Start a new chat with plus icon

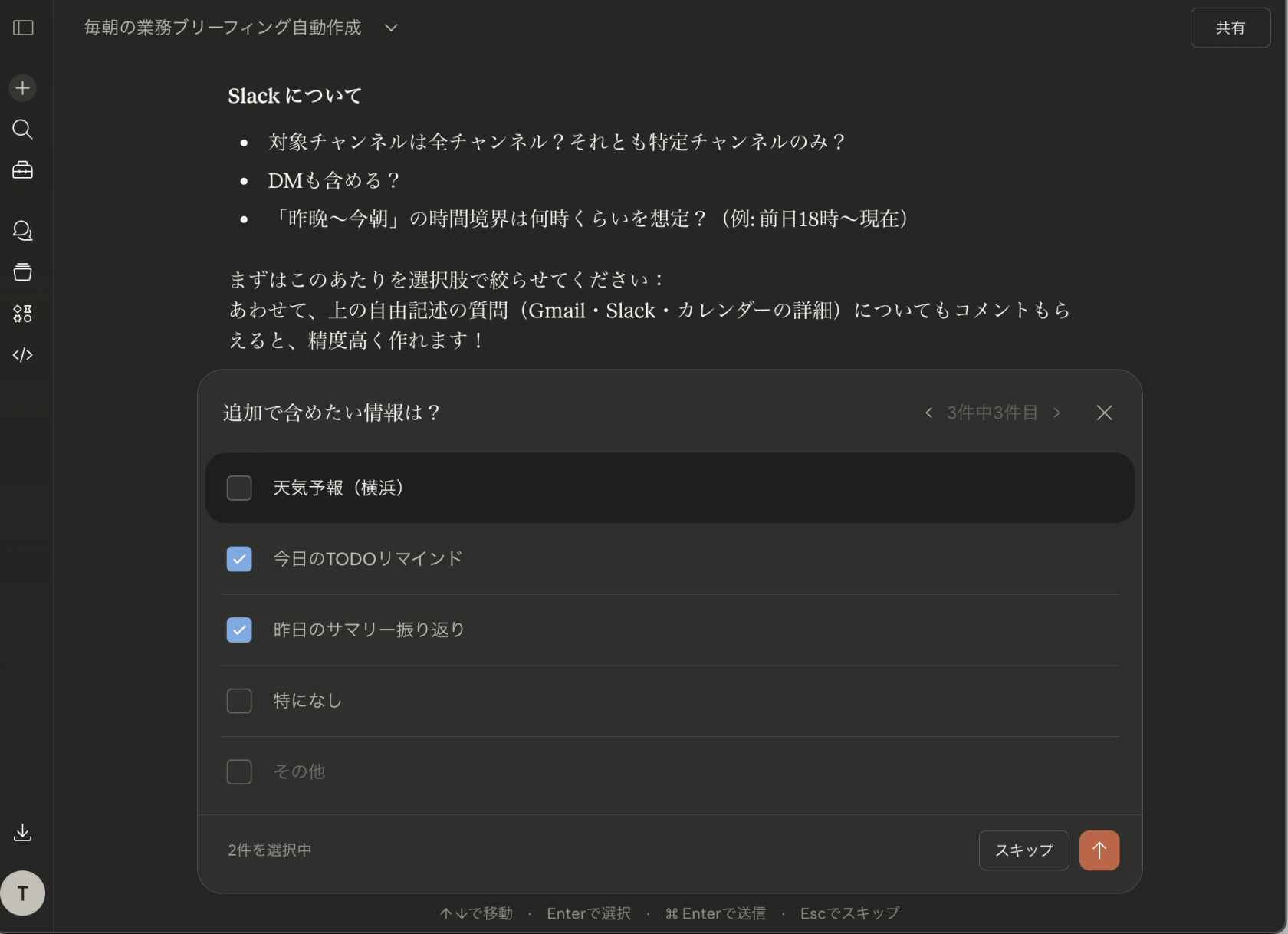(23, 88)
